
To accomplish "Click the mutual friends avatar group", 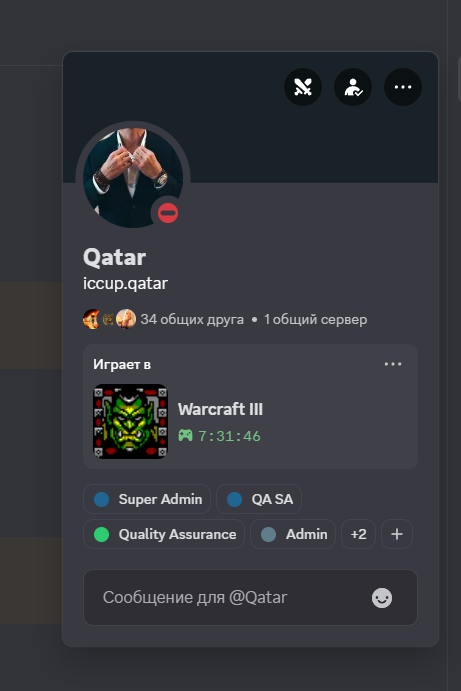I will (x=109, y=319).
